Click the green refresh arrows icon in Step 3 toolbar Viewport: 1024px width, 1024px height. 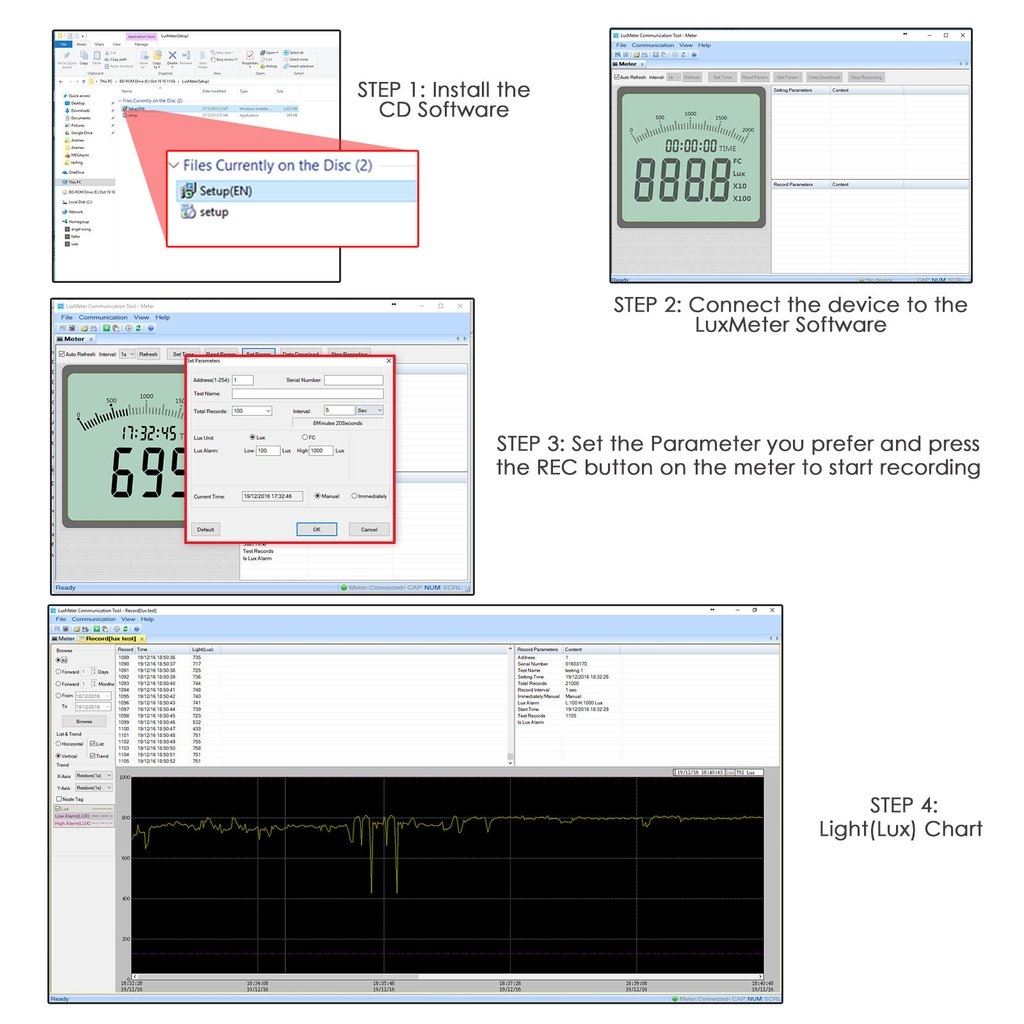tap(138, 328)
